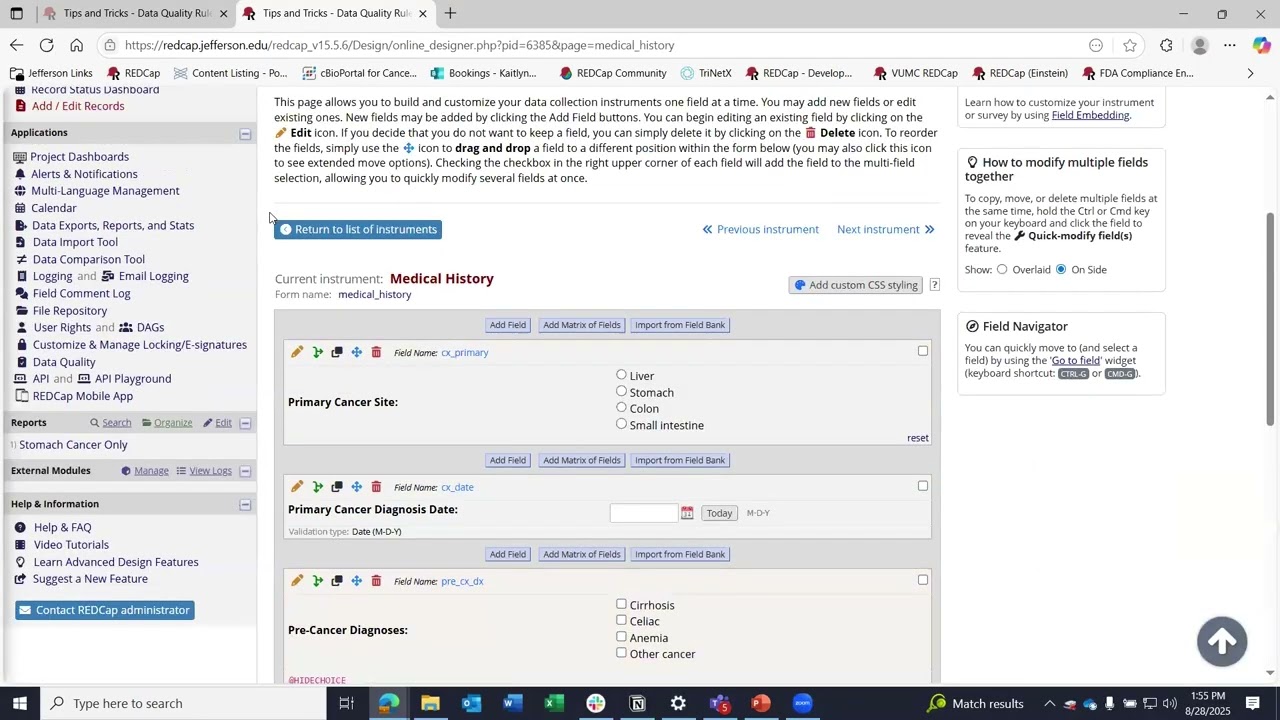Edit the cx_date field with pencil icon
Screen dimensions: 1280x720
click(x=297, y=487)
